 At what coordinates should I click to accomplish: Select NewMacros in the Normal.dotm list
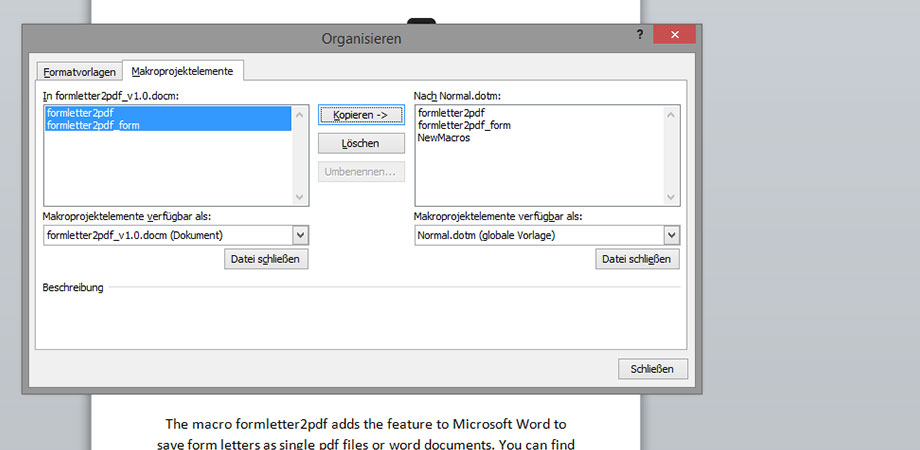pos(444,137)
